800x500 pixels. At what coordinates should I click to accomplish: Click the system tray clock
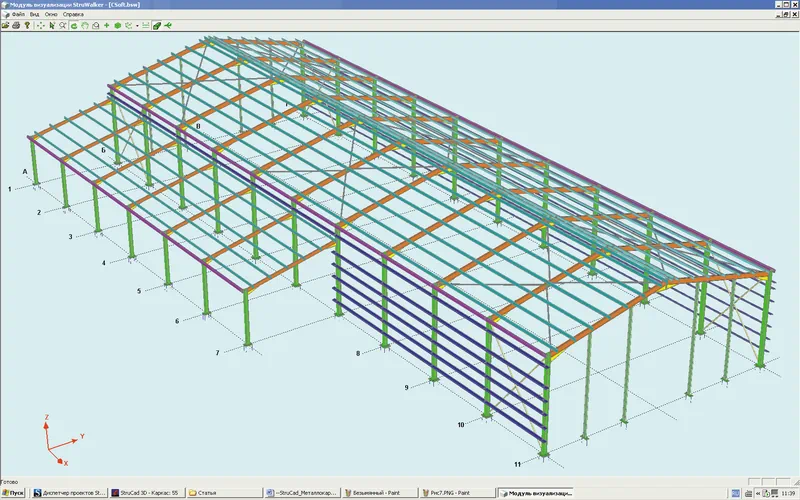pos(788,493)
